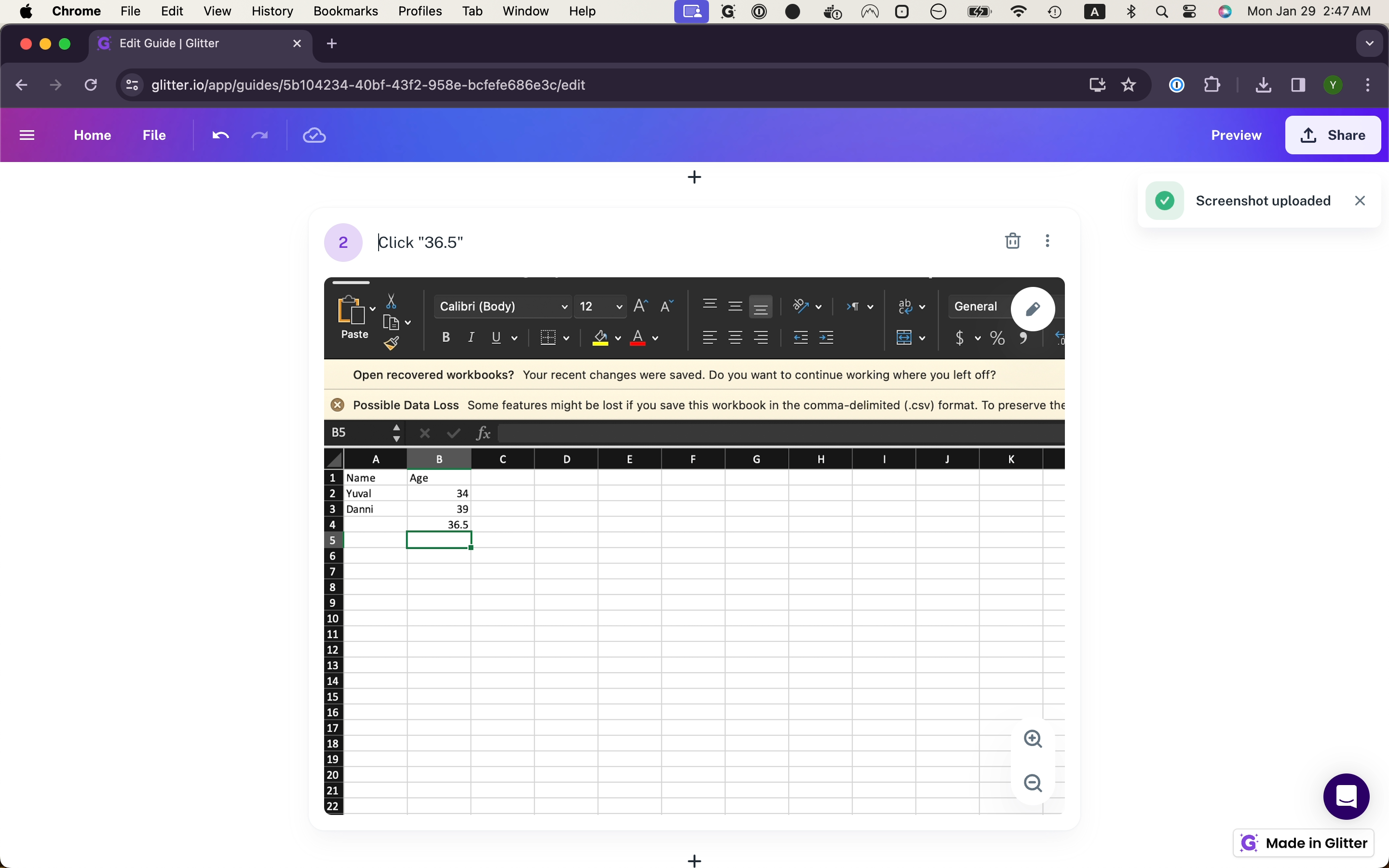Click the Danni cell in screenshot
1389x868 pixels.
[375, 509]
